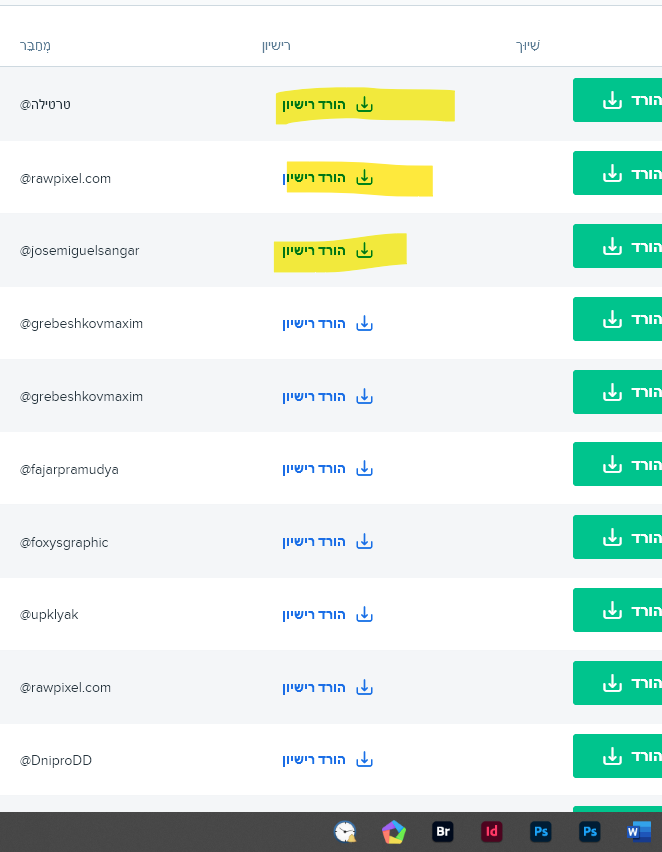Open the colorful pentagon app in taskbar
The image size is (662, 852).
394,832
